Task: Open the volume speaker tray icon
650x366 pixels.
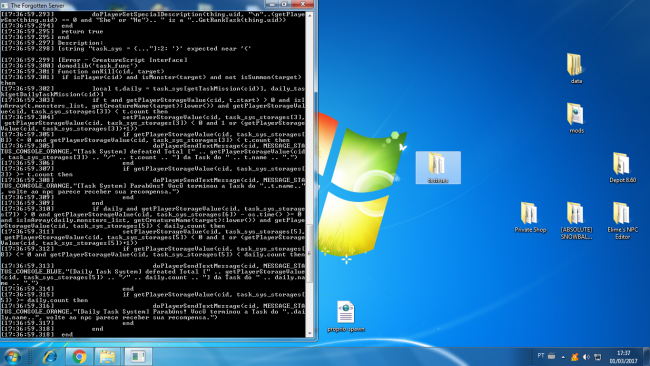Action: coord(586,357)
